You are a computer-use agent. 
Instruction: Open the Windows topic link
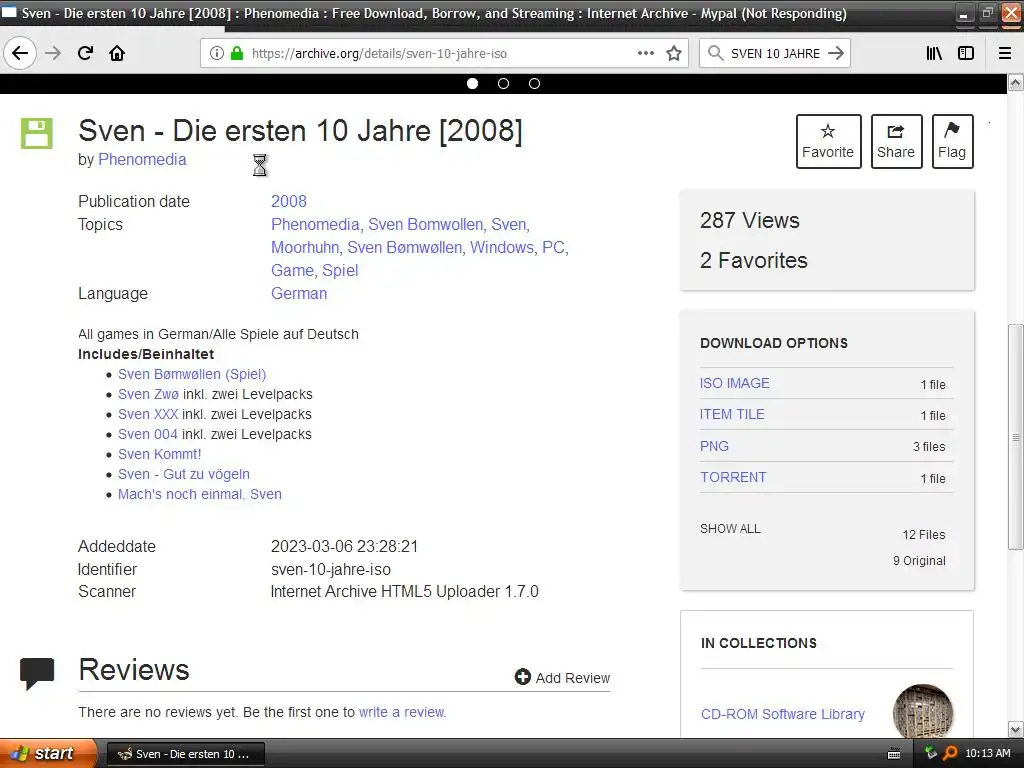pos(502,248)
